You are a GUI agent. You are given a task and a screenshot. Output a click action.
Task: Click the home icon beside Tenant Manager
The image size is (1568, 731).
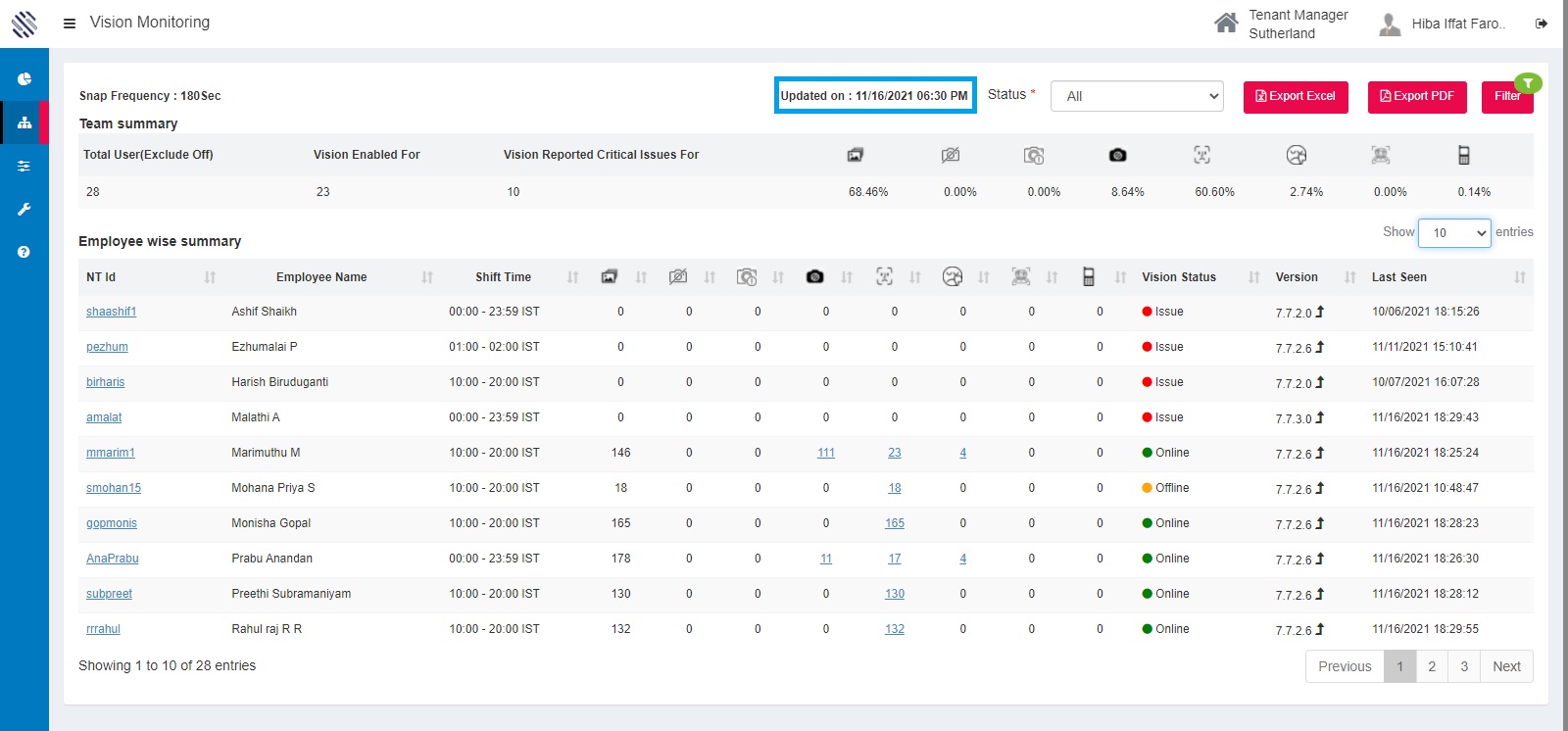point(1226,23)
